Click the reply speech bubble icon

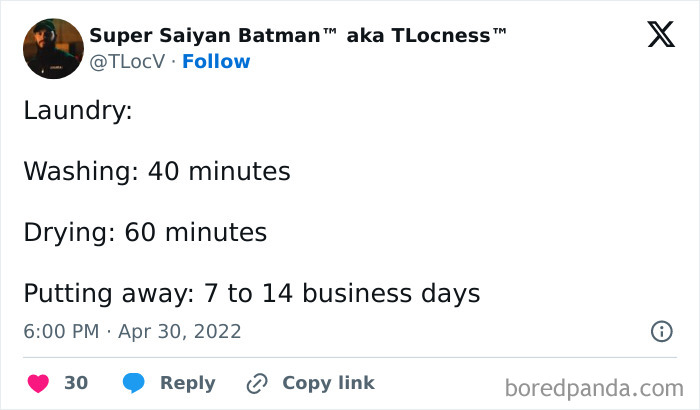pos(134,383)
